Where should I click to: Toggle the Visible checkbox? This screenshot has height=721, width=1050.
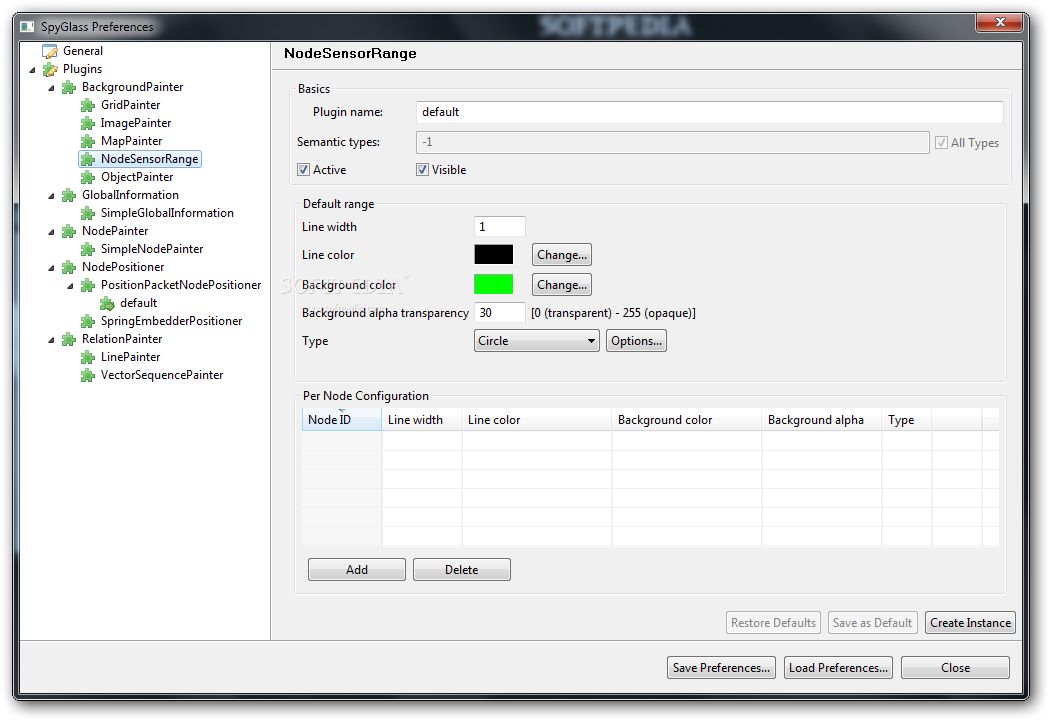(423, 170)
